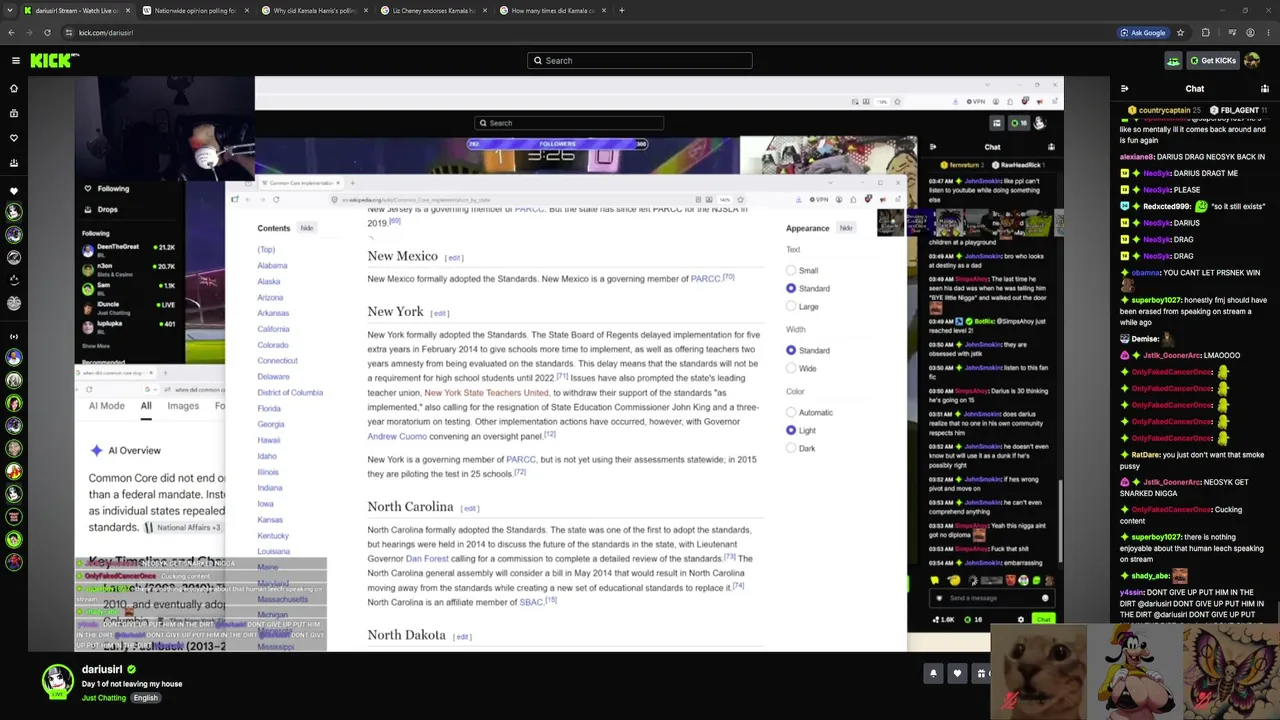
Task: Open the Kick sidebar hamburger menu
Action: tap(16, 61)
